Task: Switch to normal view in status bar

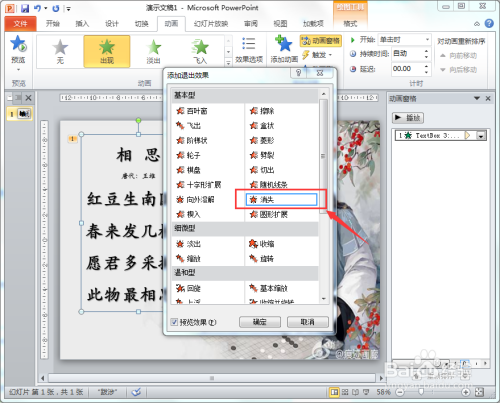Action: [334, 392]
